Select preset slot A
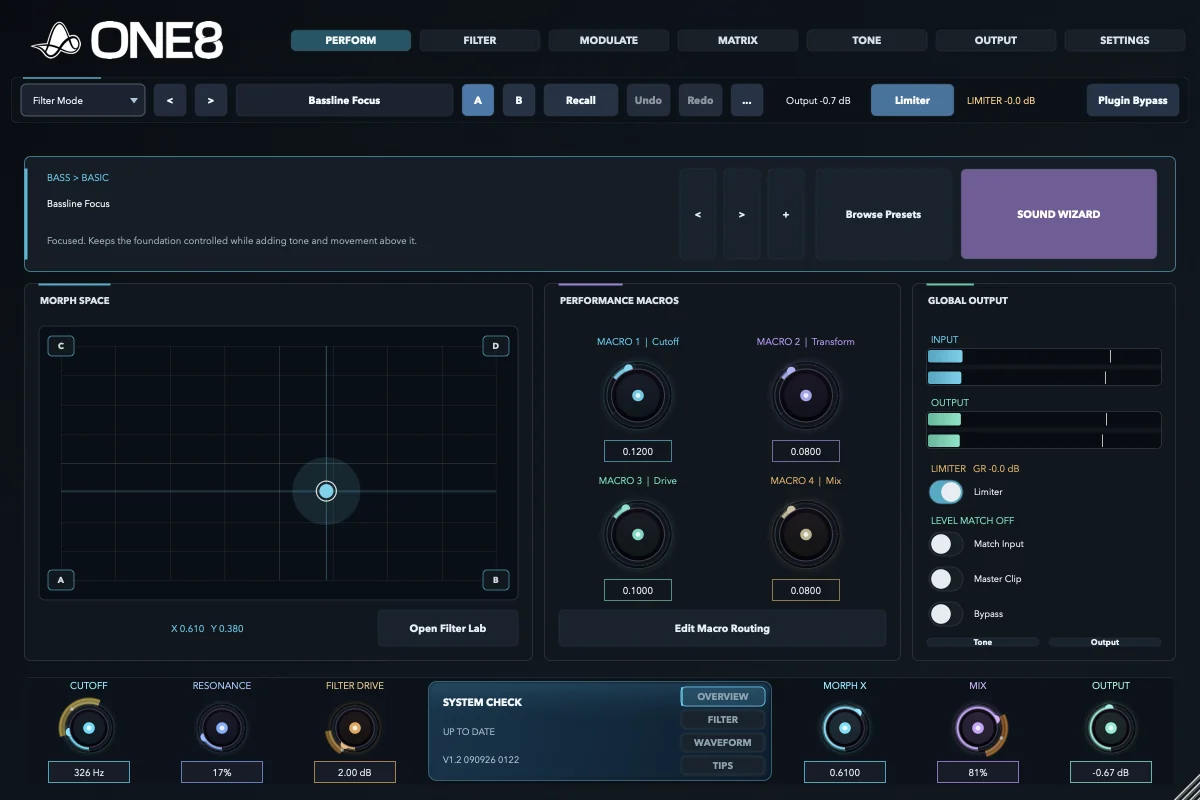This screenshot has width=1200, height=800. point(478,100)
